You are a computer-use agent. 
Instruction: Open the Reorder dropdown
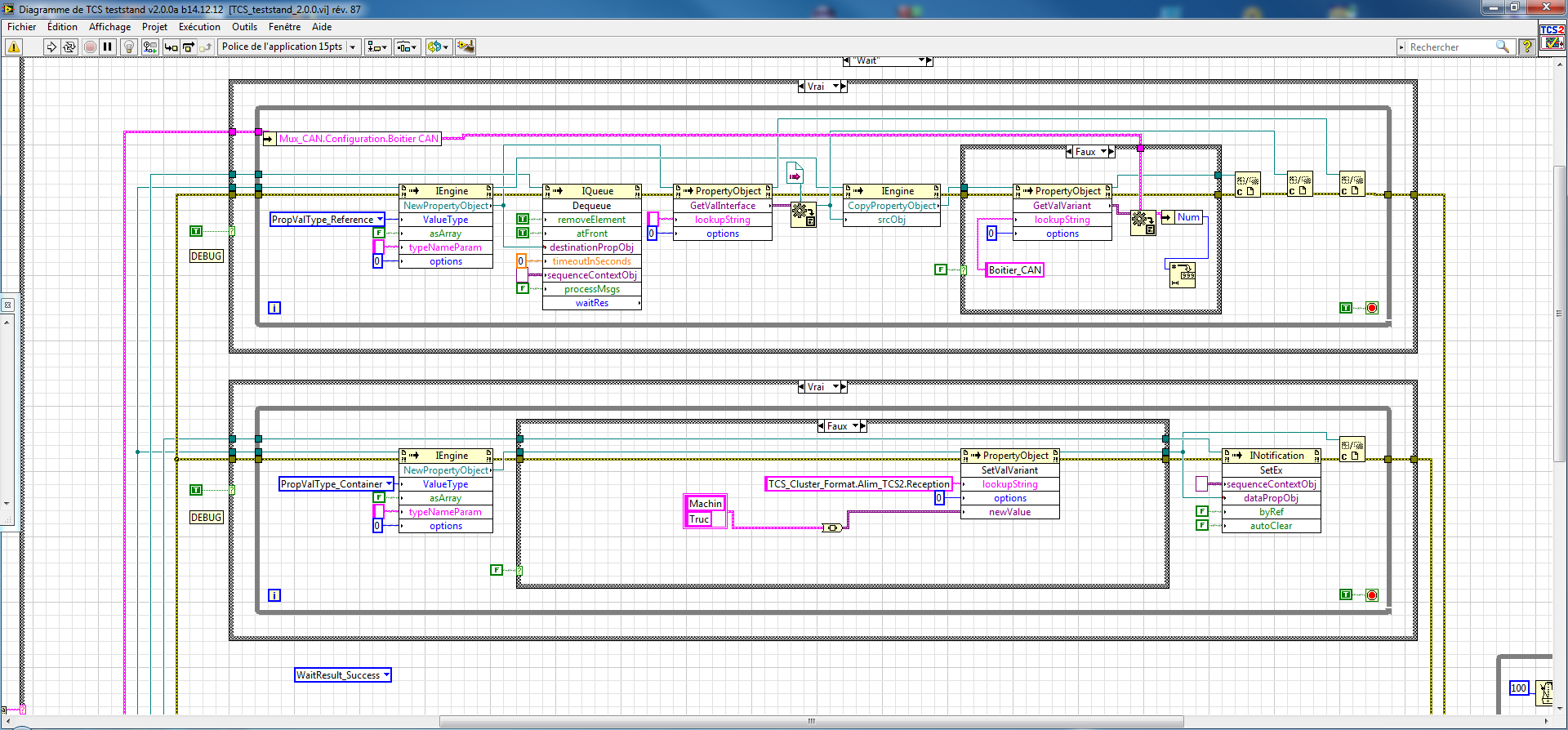point(438,47)
